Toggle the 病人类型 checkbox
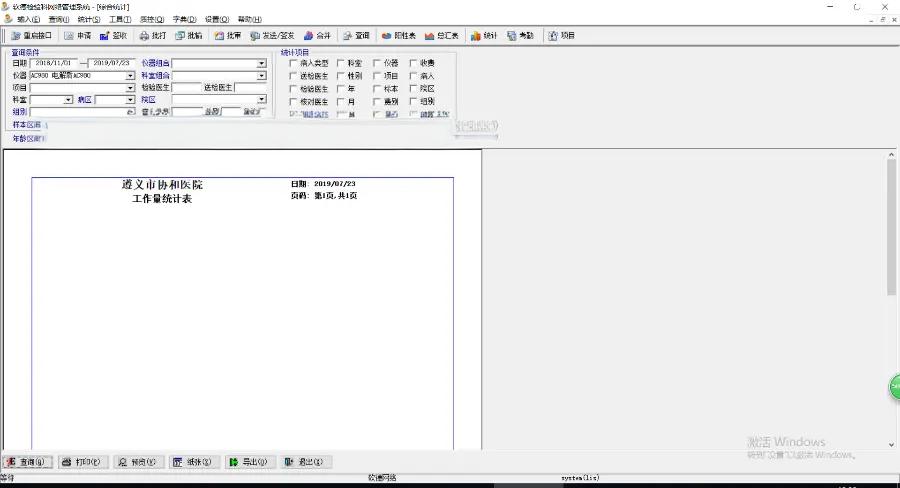 293,63
